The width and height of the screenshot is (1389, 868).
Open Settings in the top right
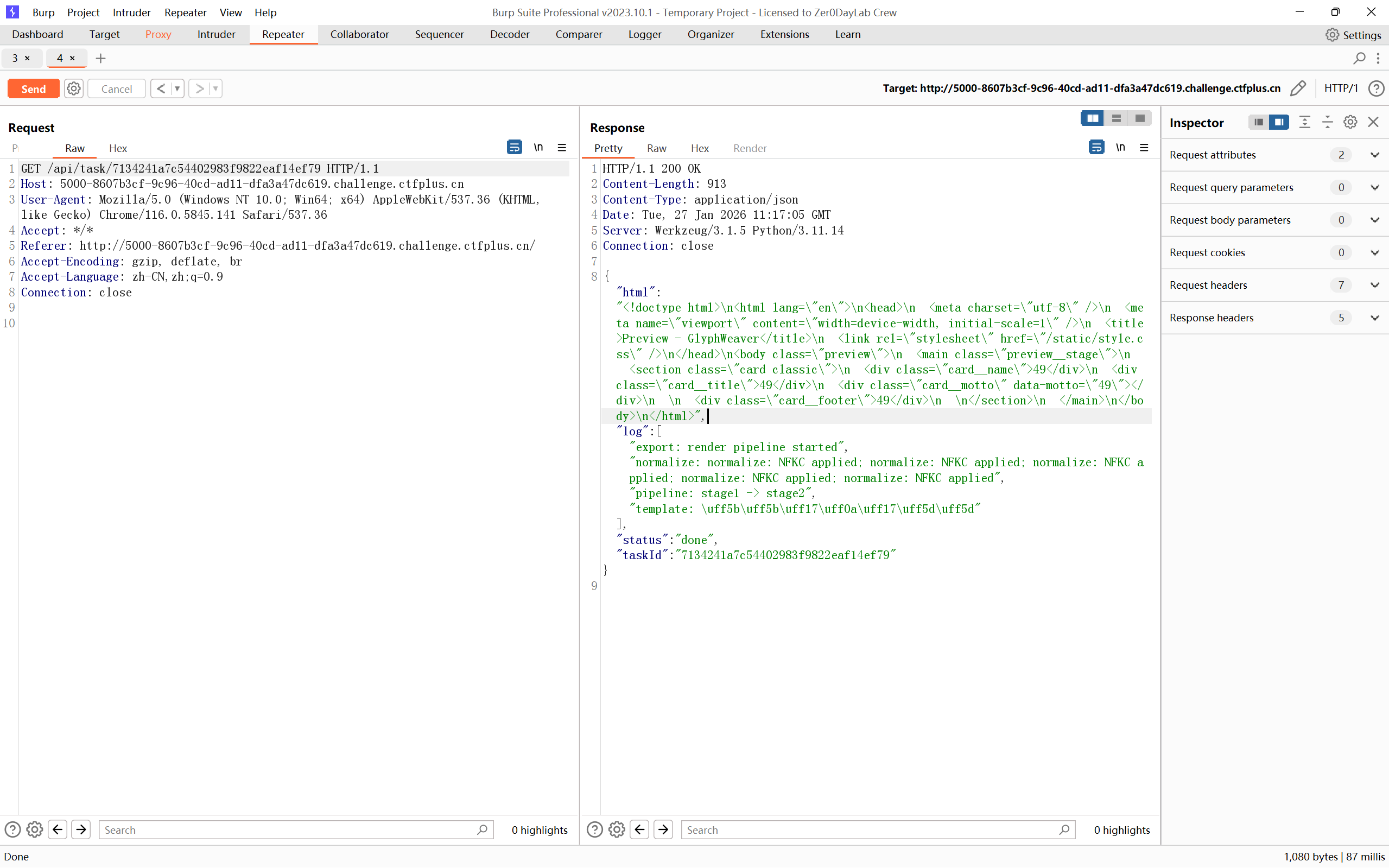(x=1353, y=35)
